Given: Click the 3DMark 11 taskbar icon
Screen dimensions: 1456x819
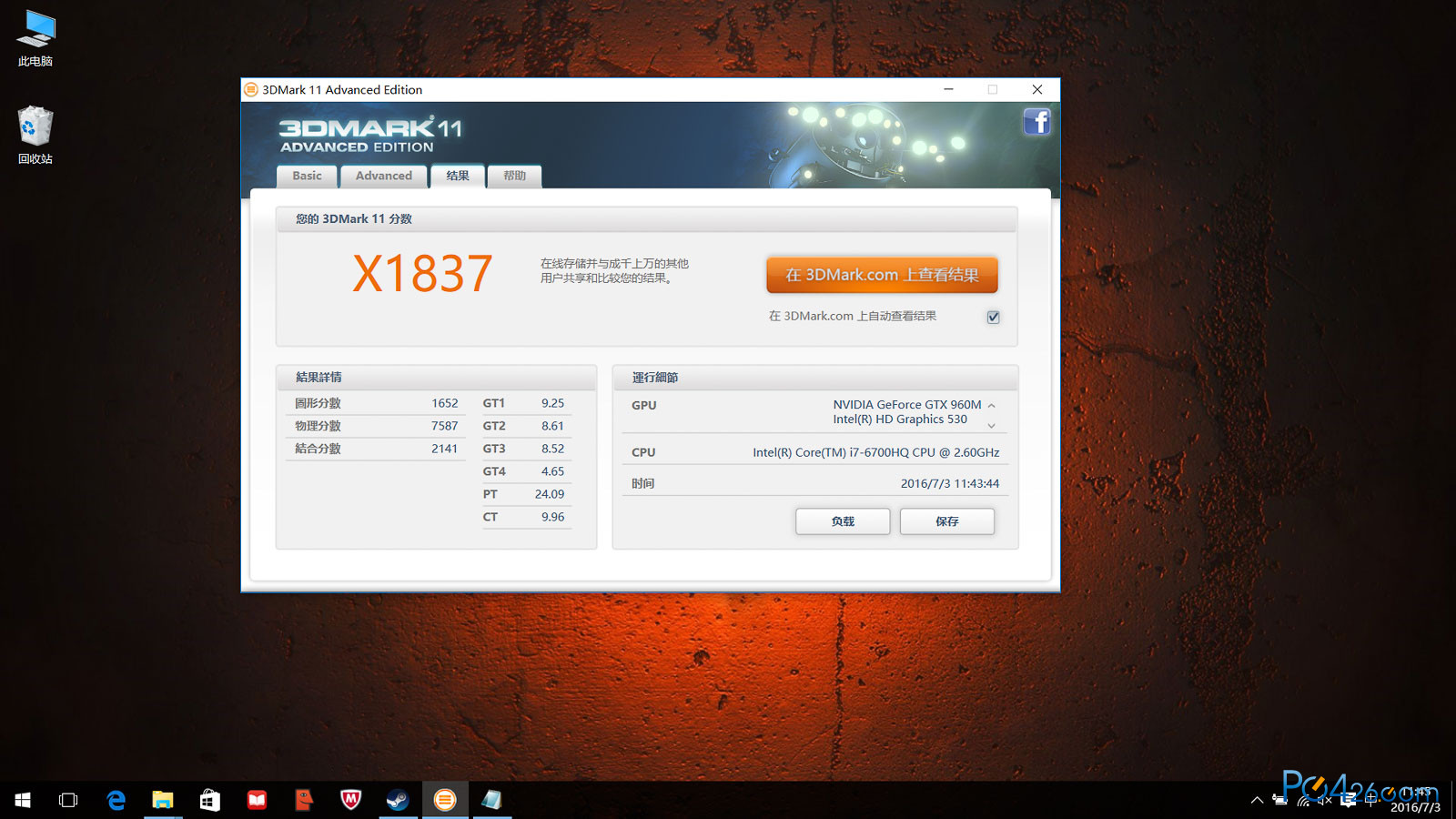Looking at the screenshot, I should click(445, 800).
